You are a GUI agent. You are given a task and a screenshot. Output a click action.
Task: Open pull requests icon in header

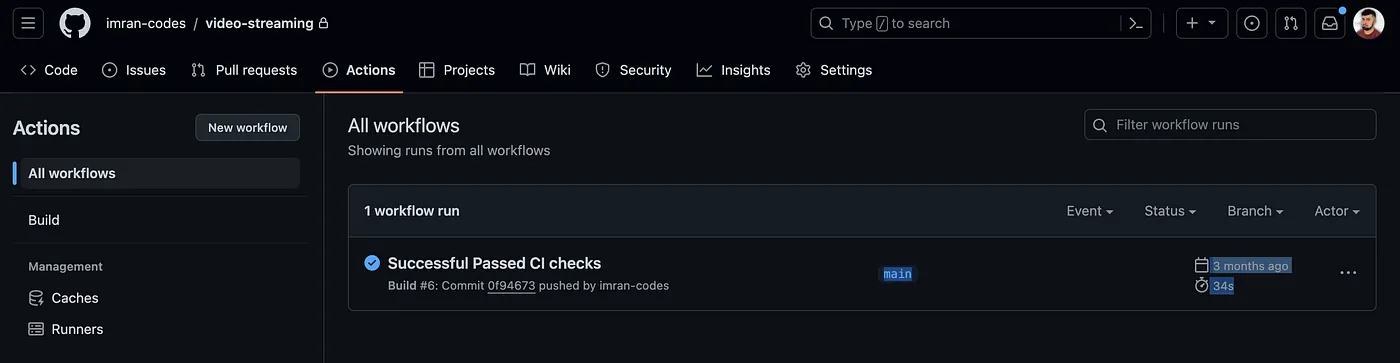coord(1291,23)
